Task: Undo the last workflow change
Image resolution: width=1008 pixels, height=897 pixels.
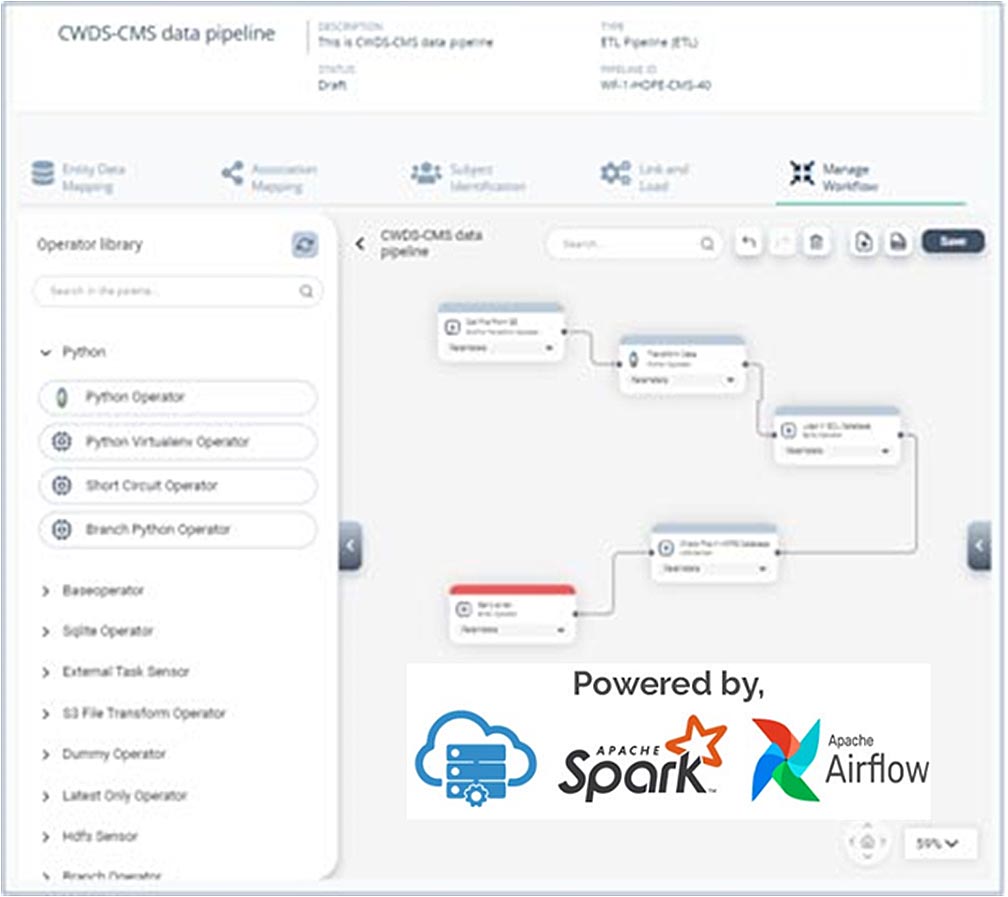Action: 749,242
